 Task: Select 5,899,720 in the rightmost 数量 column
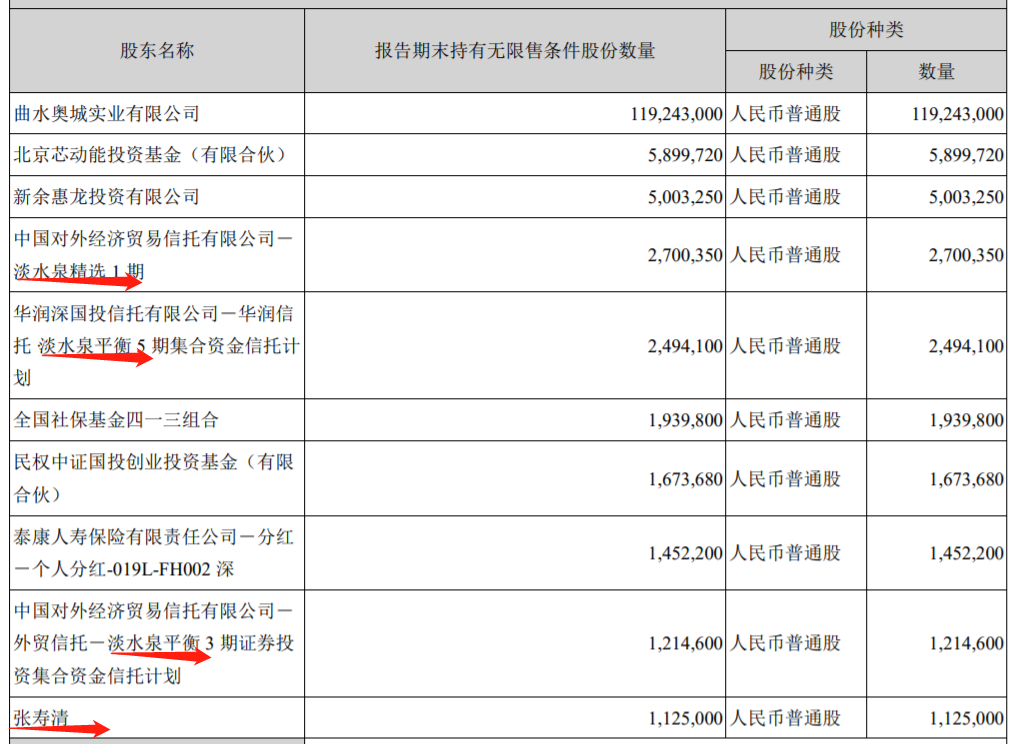966,155
